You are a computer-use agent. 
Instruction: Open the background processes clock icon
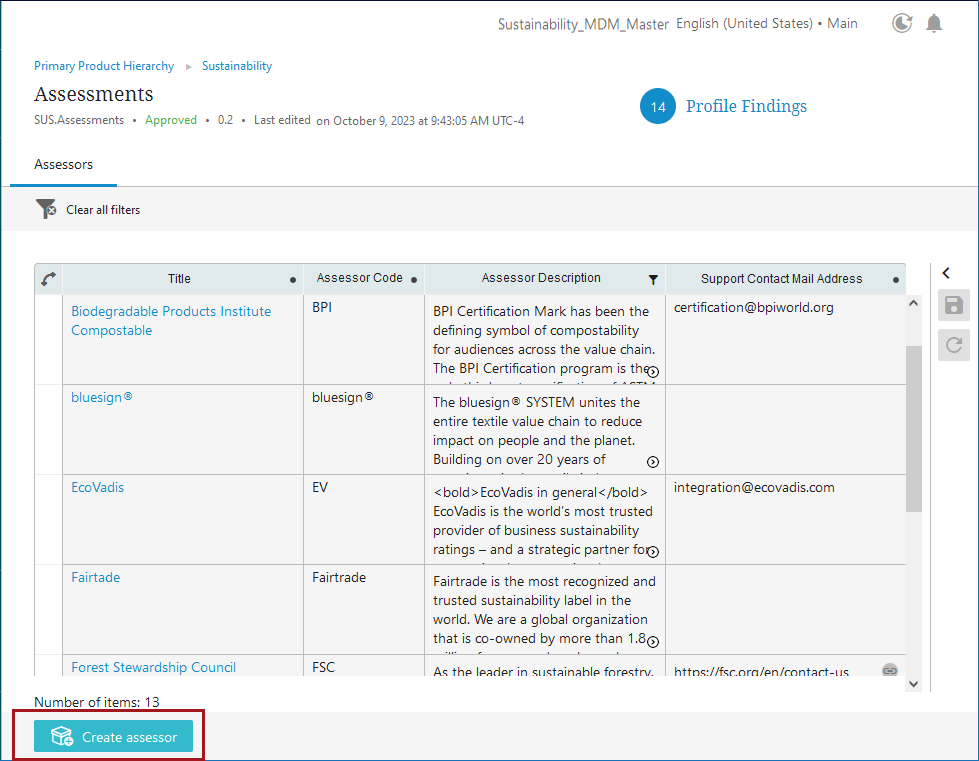902,23
